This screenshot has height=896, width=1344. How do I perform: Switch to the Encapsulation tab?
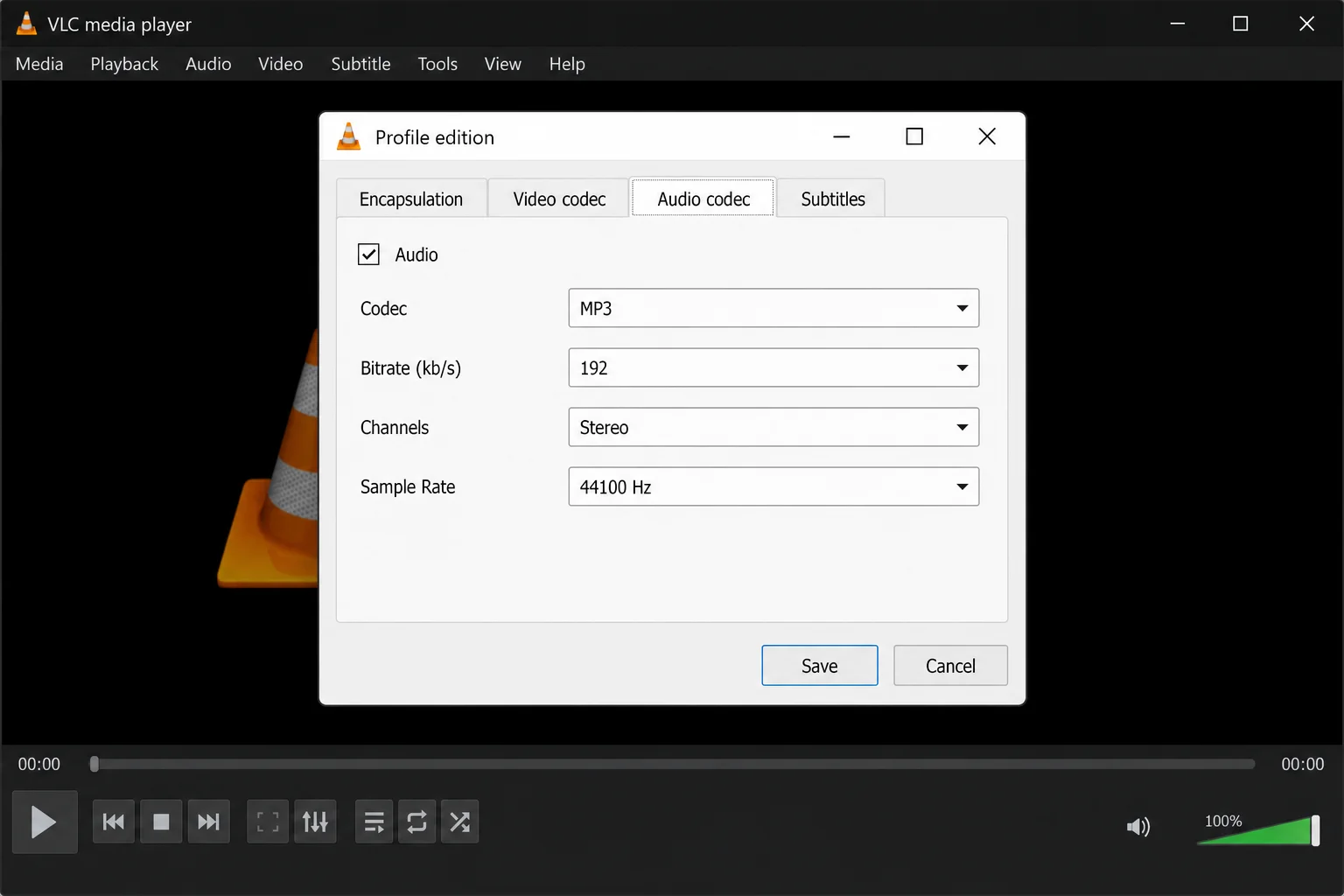pyautogui.click(x=411, y=199)
